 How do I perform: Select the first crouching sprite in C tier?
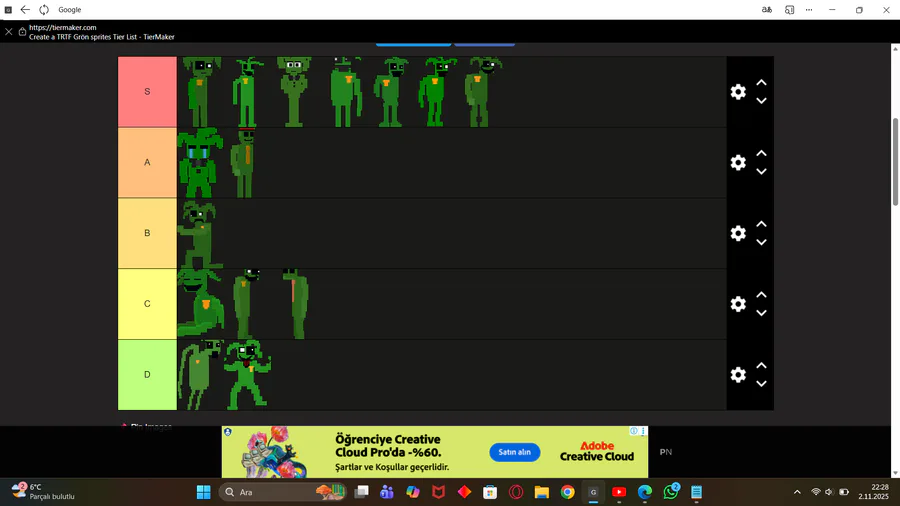pyautogui.click(x=200, y=303)
